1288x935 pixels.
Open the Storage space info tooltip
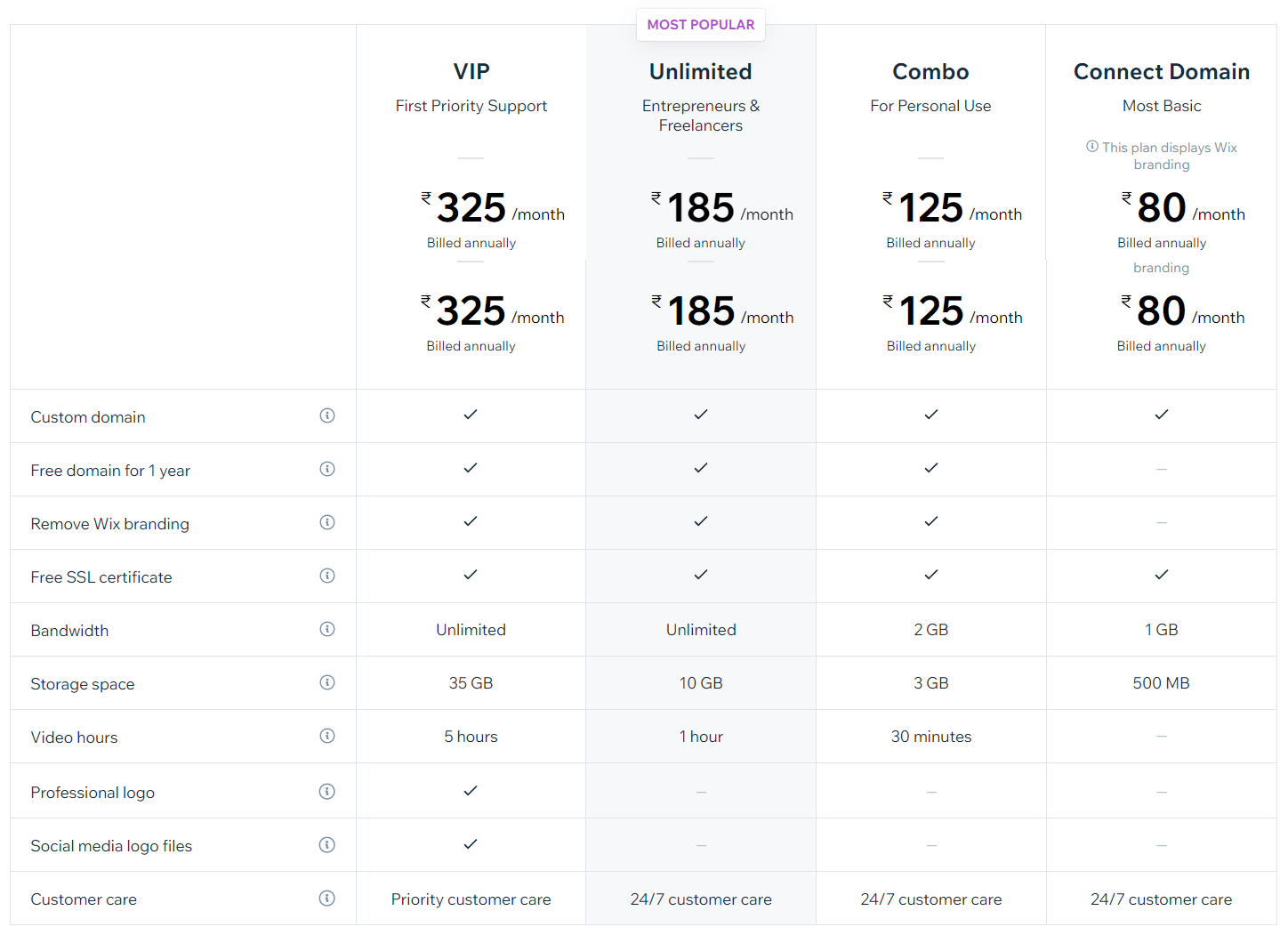327,682
